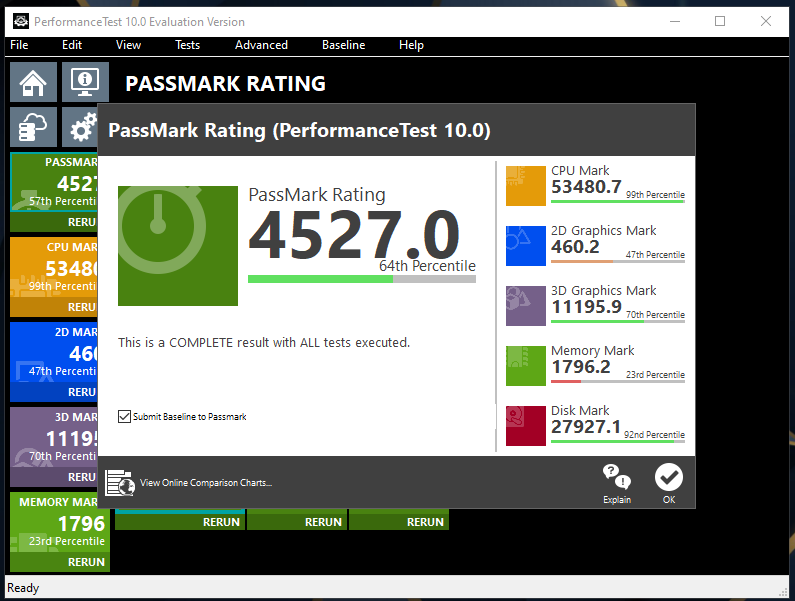Viewport: 795px width, 601px height.
Task: Click the cloud baseline management icon
Action: pos(33,127)
